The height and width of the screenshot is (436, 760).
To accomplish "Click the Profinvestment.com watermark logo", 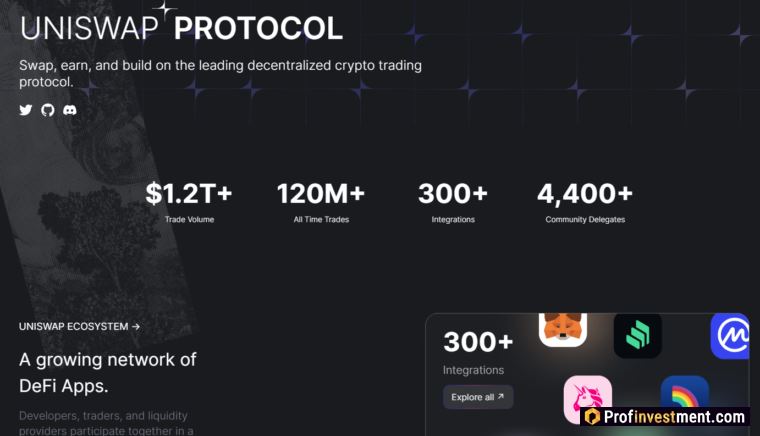I will (x=665, y=417).
